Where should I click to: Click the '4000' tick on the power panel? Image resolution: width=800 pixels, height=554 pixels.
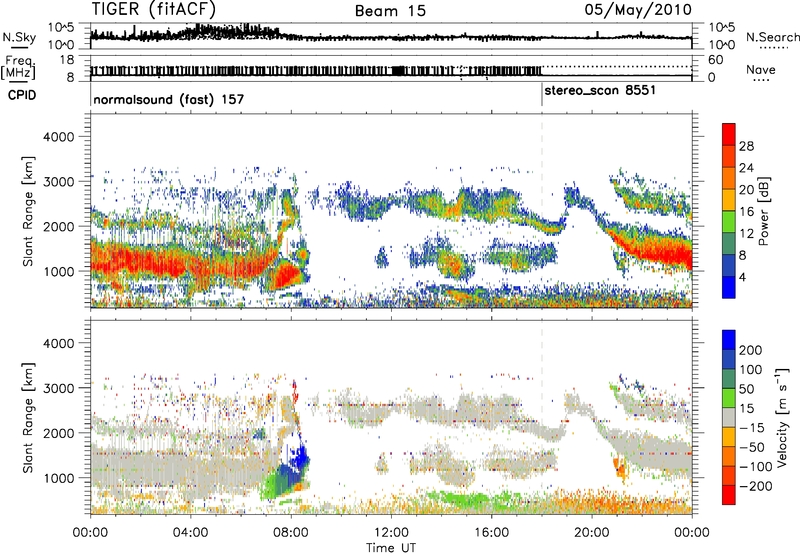coord(58,137)
